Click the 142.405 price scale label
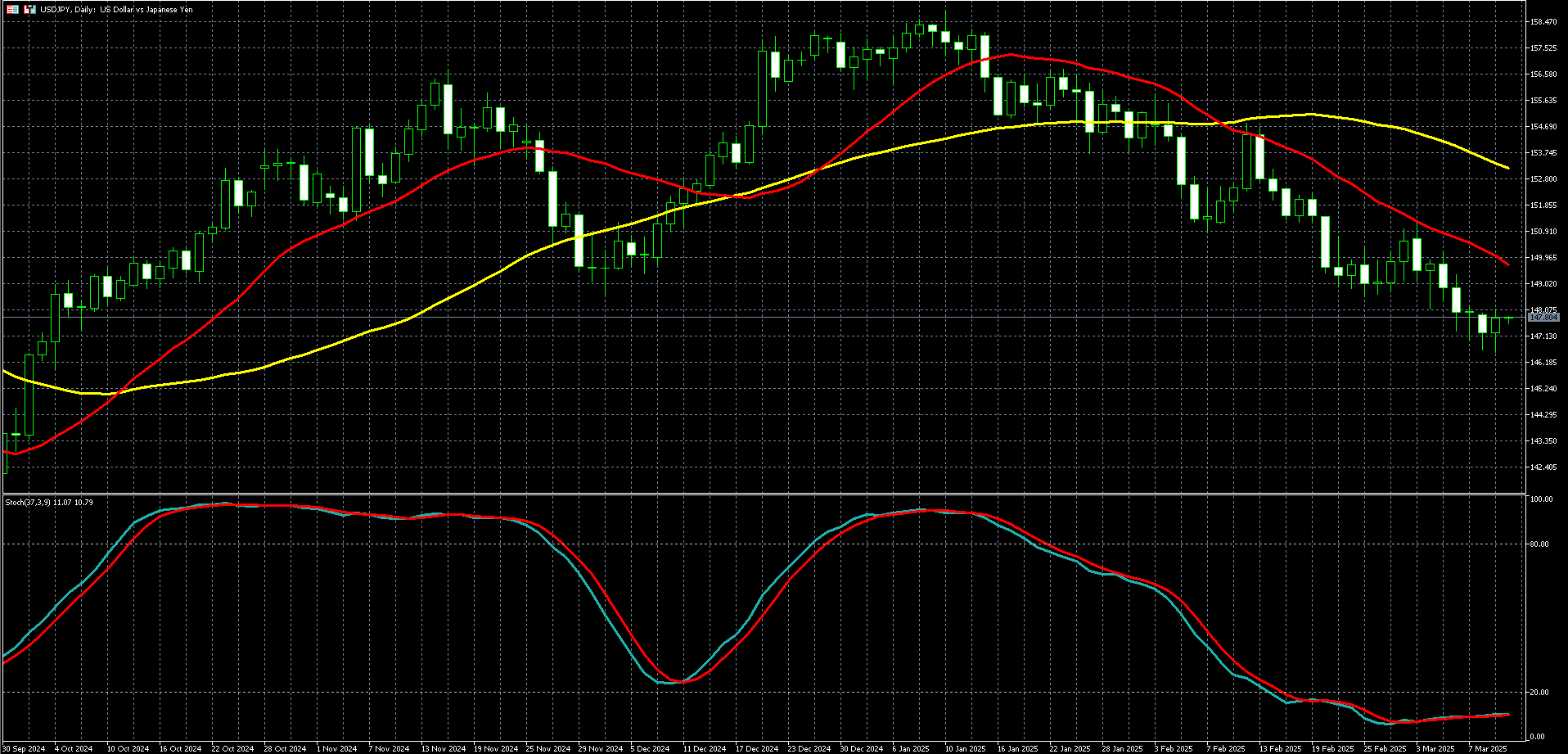This screenshot has height=754, width=1568. (x=1543, y=467)
